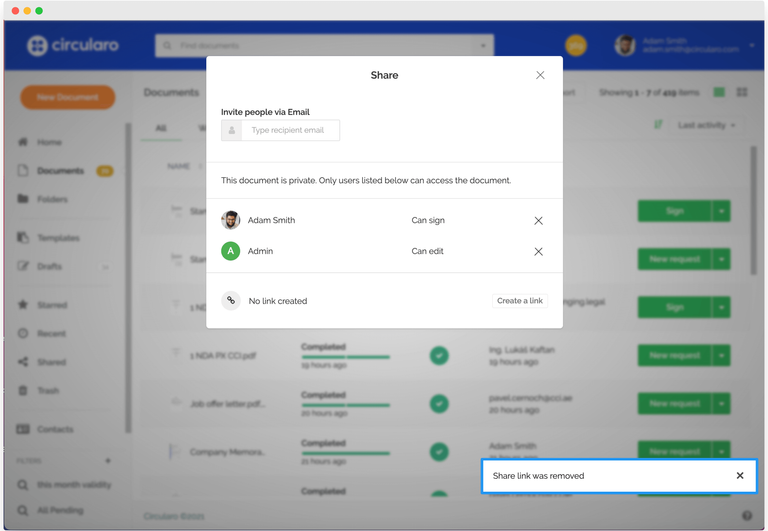
Task: Click the green Admin avatar icon
Action: [x=231, y=251]
